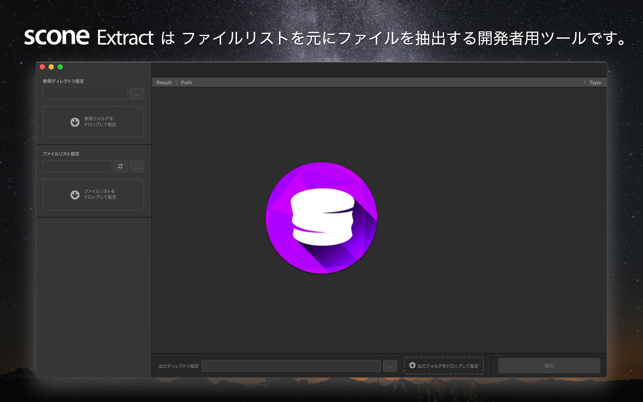Focus the 出力ディレクトリ指定 path input field

(x=291, y=366)
